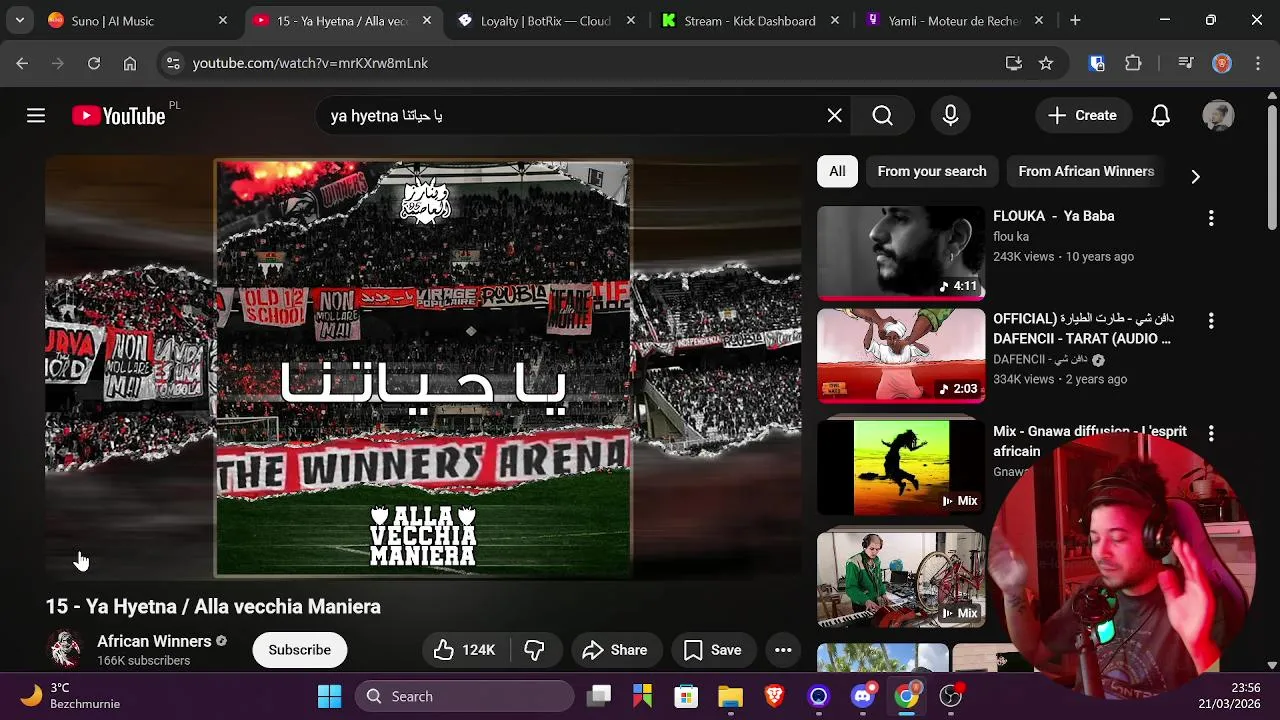Play the FLOUKA - Ya Baba thumbnail
This screenshot has width=1280, height=720.
(x=901, y=253)
